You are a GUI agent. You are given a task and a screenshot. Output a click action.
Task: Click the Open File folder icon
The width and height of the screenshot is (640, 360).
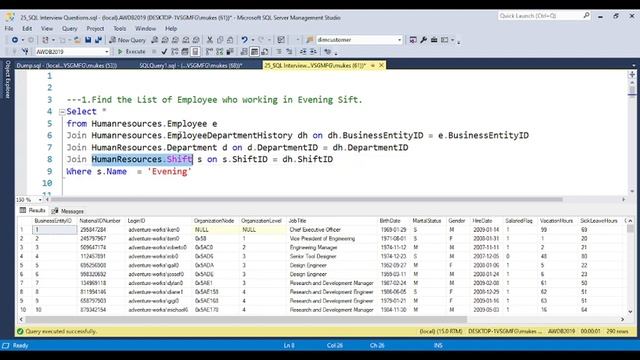[x=77, y=40]
